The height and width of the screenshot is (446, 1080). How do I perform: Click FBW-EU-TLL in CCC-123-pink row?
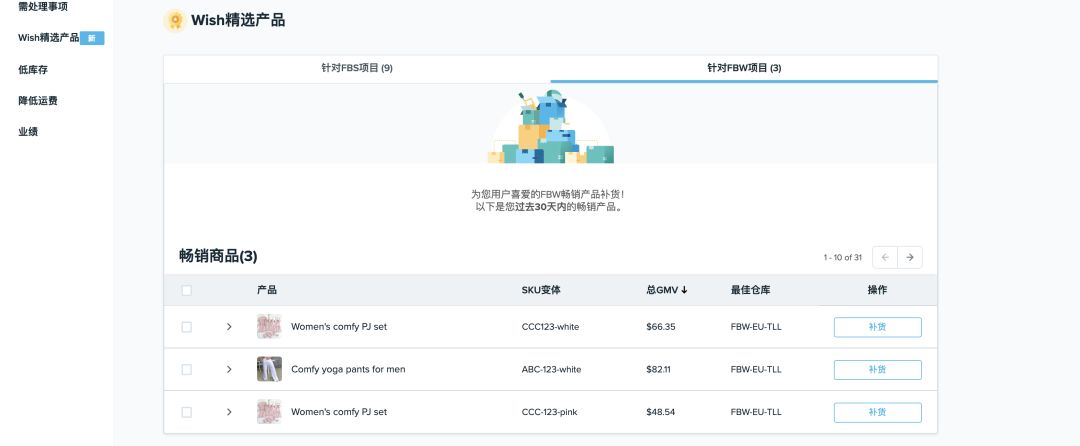tap(756, 412)
